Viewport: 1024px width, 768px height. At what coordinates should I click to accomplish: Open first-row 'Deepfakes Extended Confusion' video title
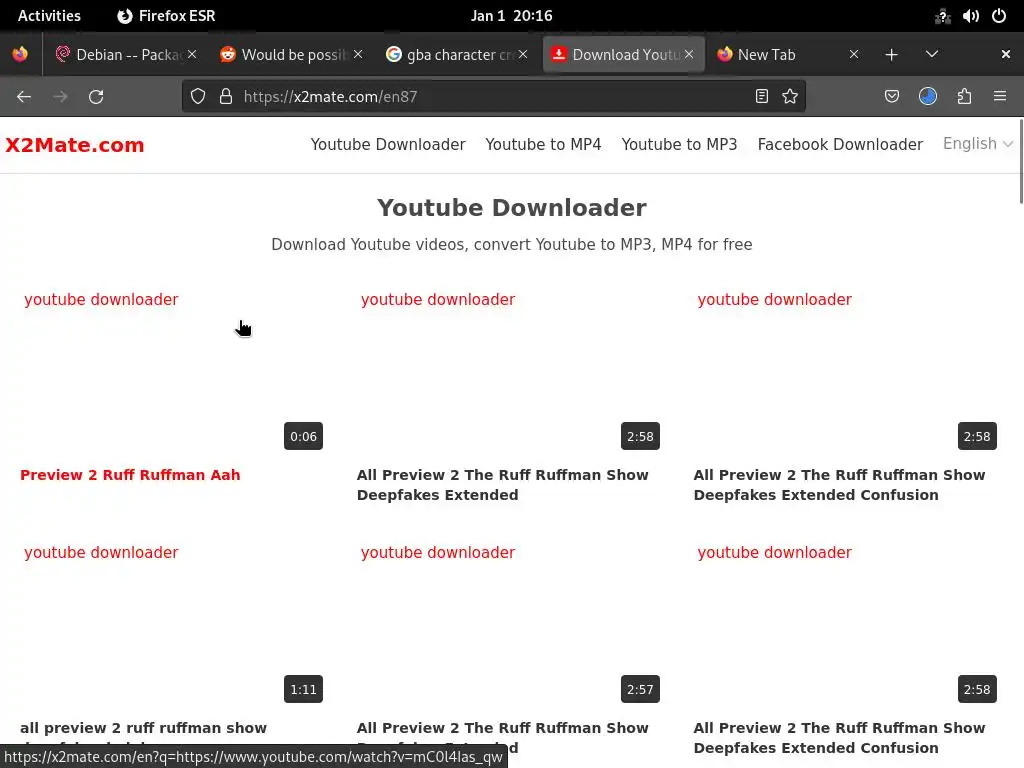[x=839, y=485]
